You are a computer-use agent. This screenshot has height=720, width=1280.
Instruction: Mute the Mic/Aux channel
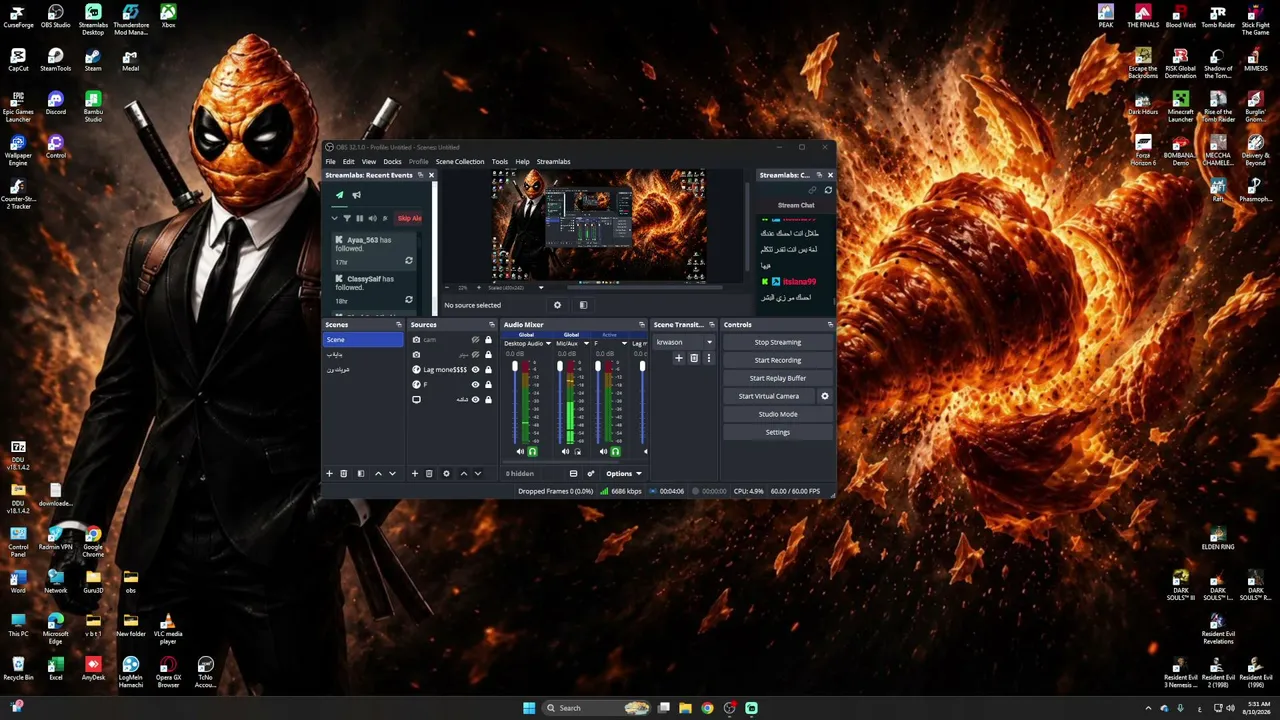[x=564, y=452]
